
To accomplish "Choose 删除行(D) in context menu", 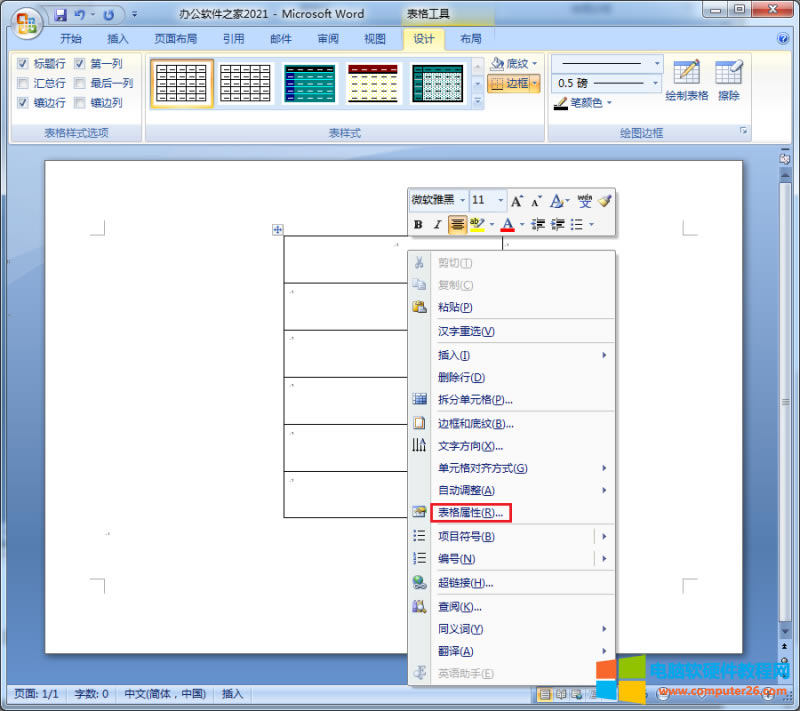I will pyautogui.click(x=512, y=377).
